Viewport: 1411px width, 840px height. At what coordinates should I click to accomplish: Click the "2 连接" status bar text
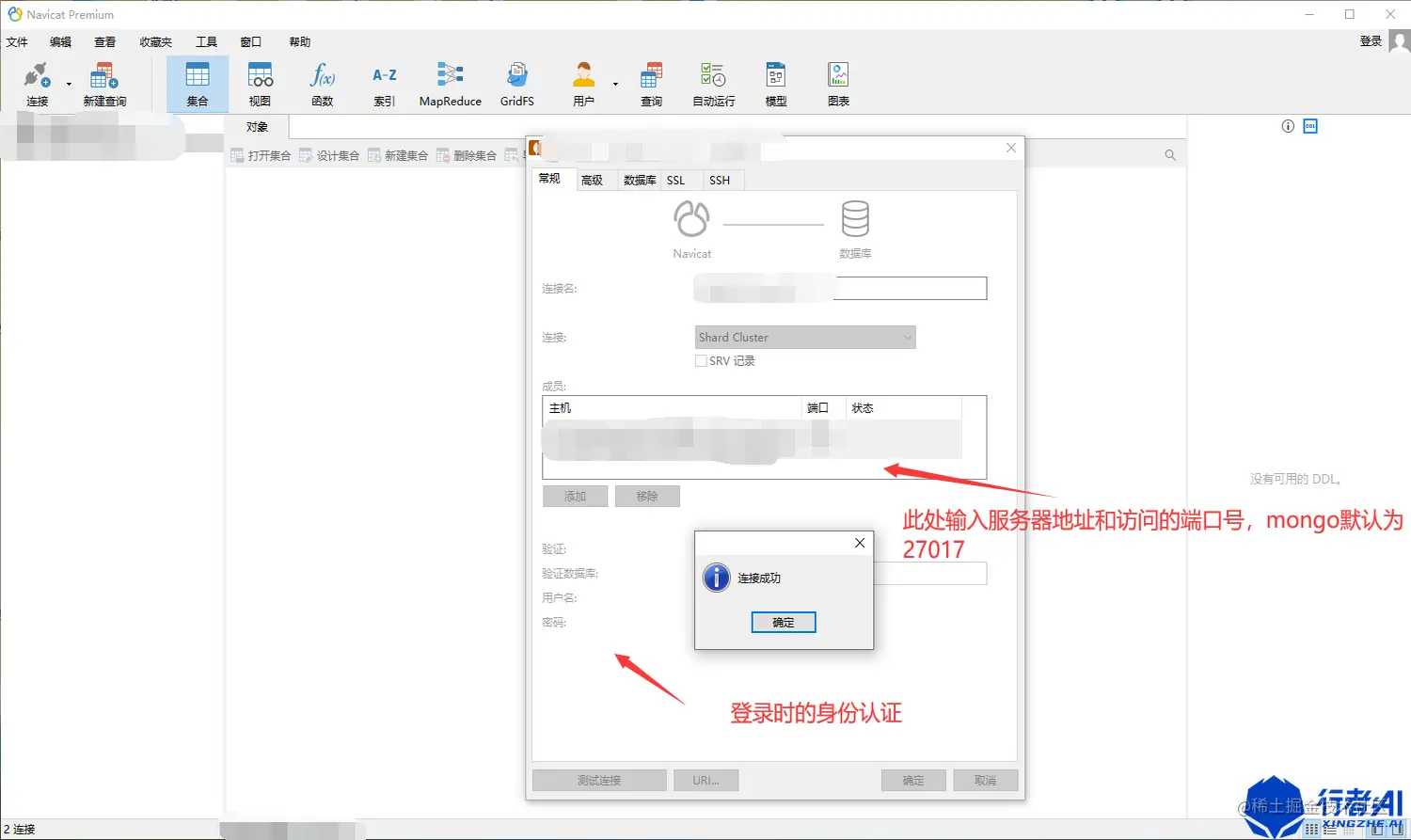[20, 829]
